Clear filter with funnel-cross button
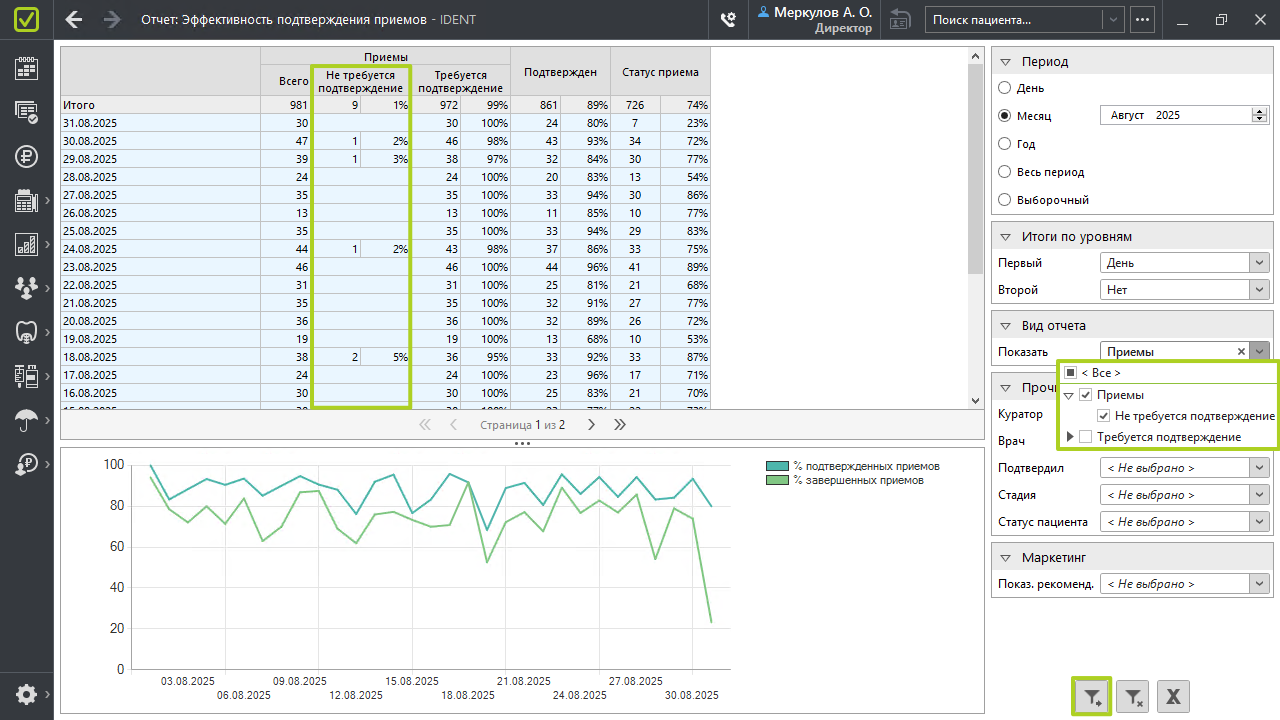 [x=1132, y=696]
